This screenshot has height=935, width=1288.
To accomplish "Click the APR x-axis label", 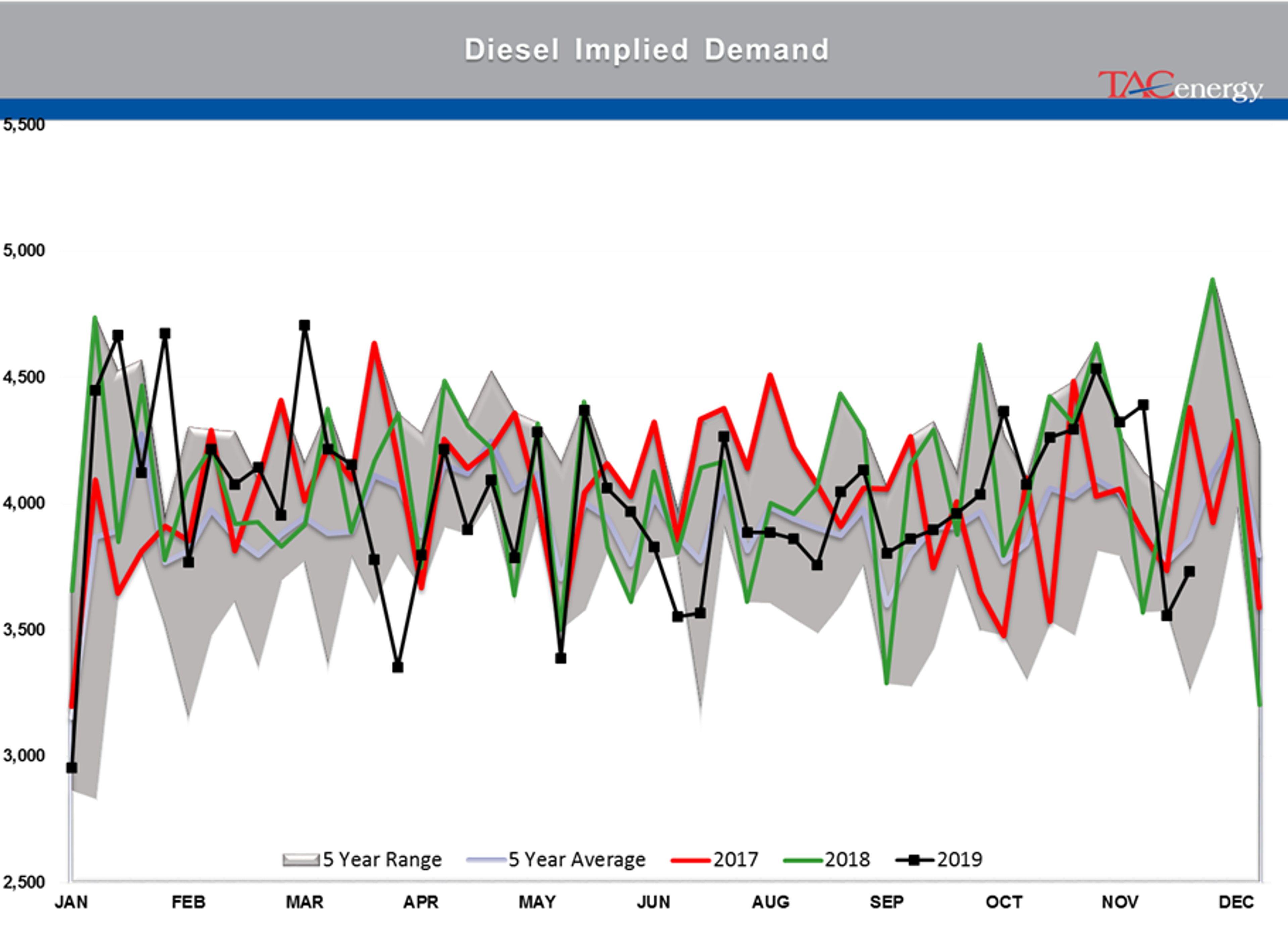I will tap(421, 902).
